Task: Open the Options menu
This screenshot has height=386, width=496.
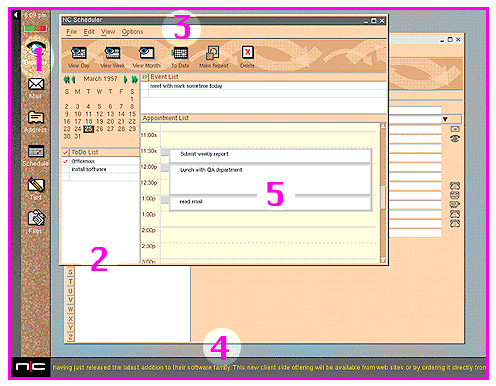Action: coord(132,32)
